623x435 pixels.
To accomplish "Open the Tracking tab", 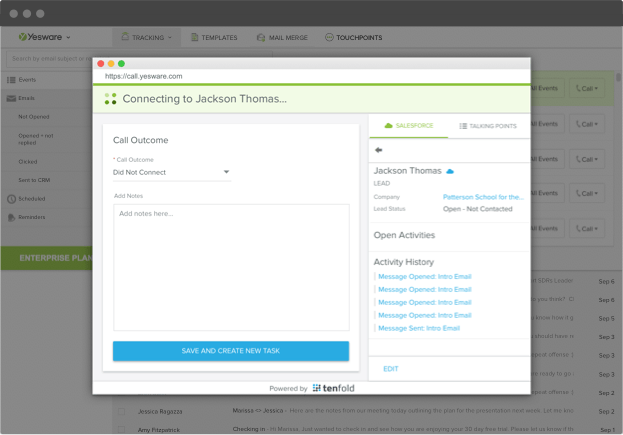I will coord(147,37).
